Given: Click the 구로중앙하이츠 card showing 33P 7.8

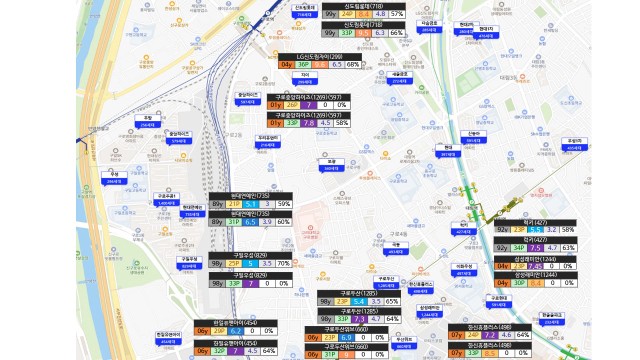Looking at the screenshot, I should [309, 119].
